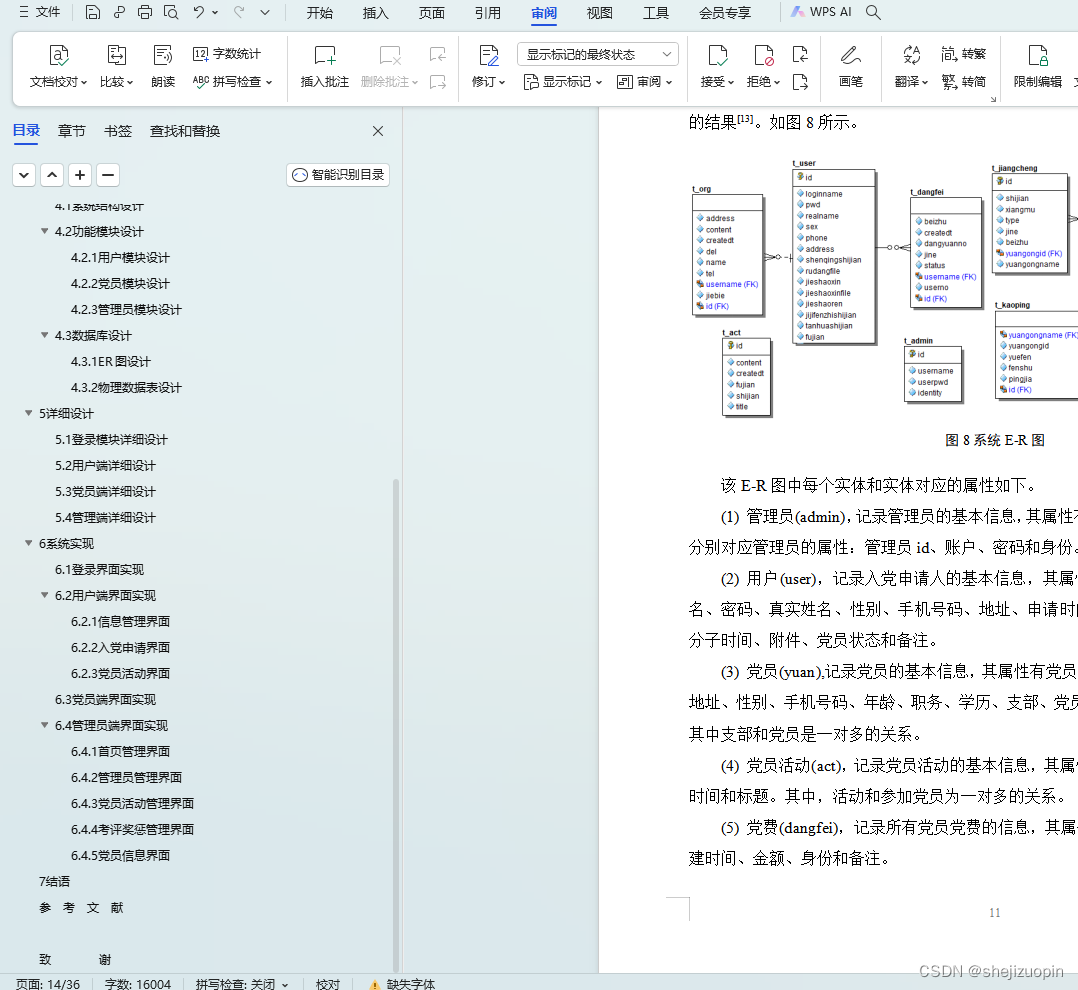The height and width of the screenshot is (990, 1078).
Task: Switch to 查找和替换 navigation tab
Action: [185, 131]
